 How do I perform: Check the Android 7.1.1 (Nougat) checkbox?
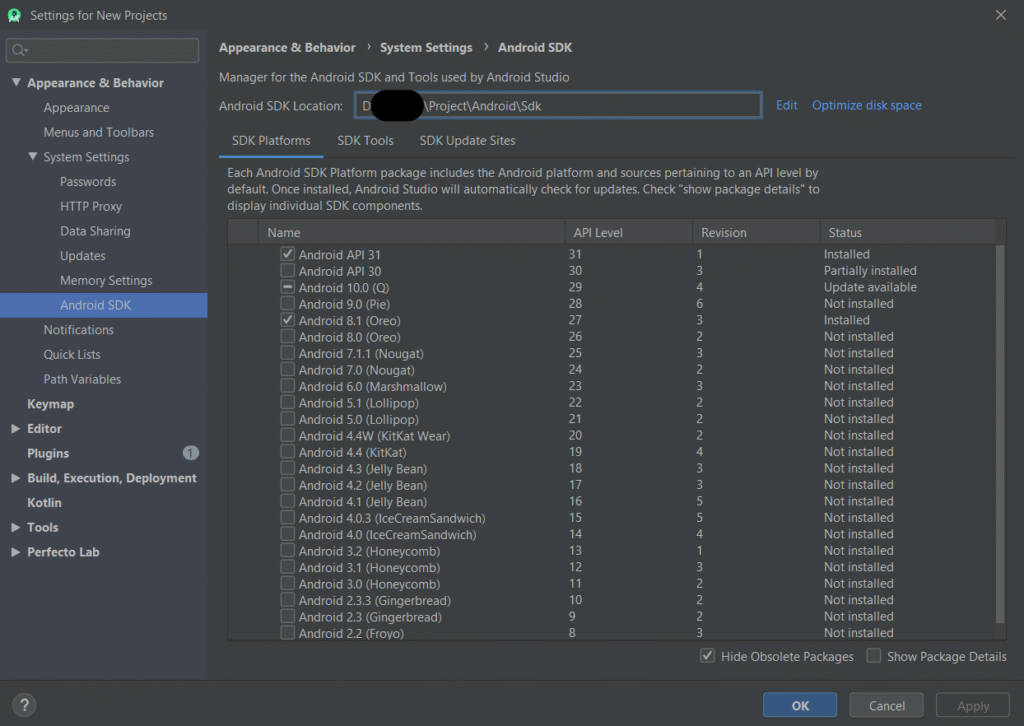[287, 353]
